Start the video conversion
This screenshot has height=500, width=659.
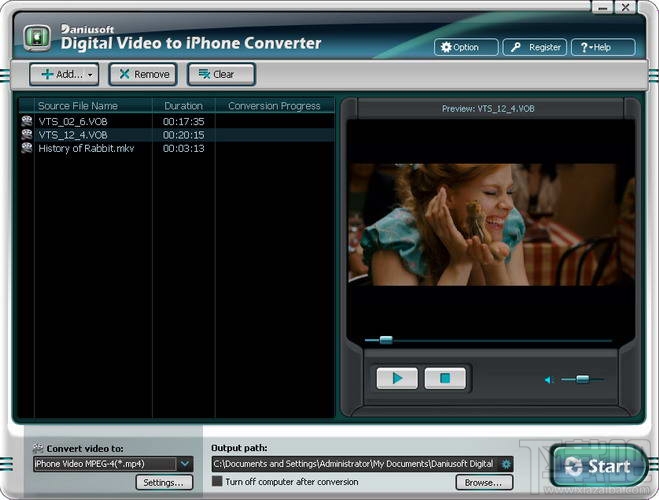(x=597, y=466)
